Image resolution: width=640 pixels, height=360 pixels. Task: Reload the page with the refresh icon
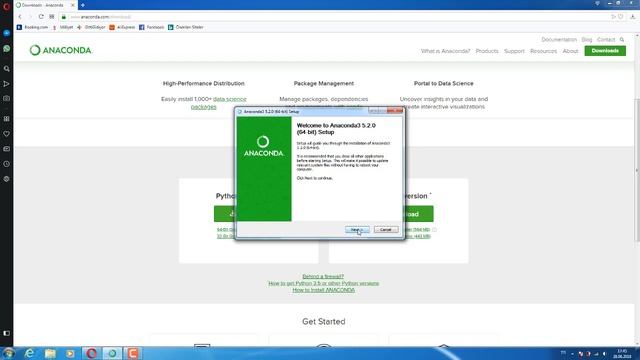41,17
